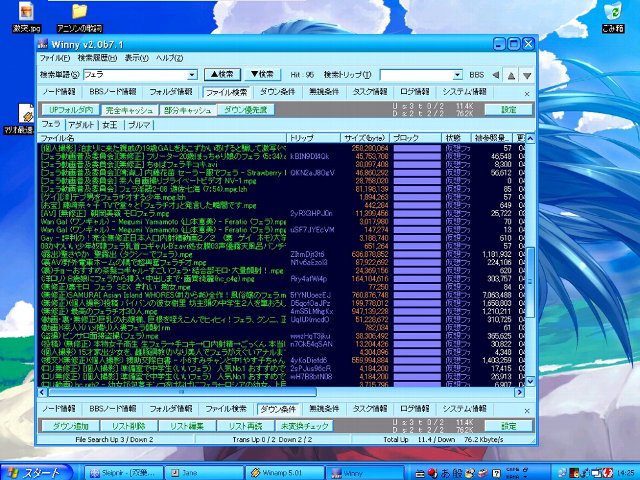This screenshot has height=480, width=640.
Task: Select the アニソン folder desktop icon
Action: click(x=80, y=18)
